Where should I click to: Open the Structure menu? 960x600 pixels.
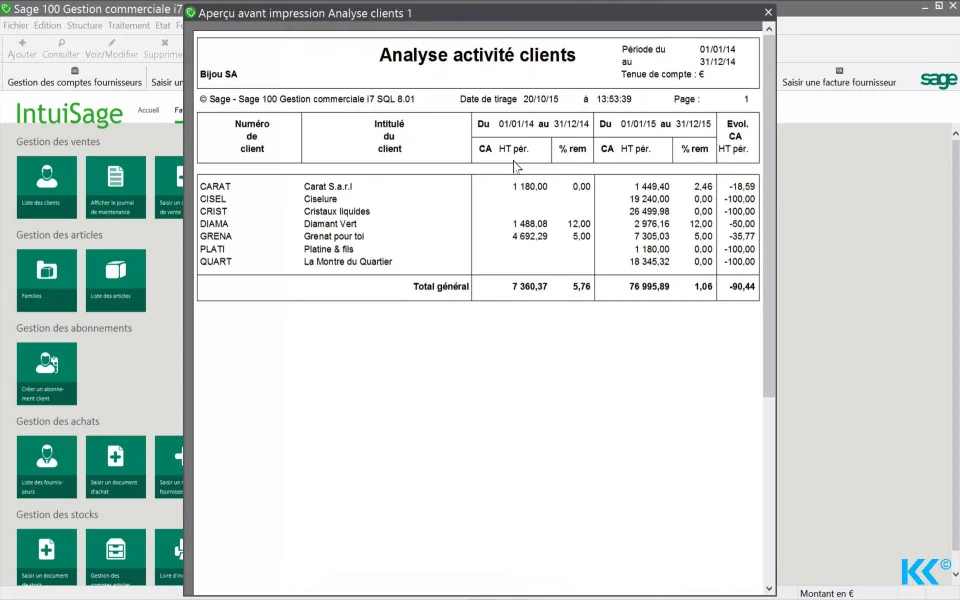[84, 26]
